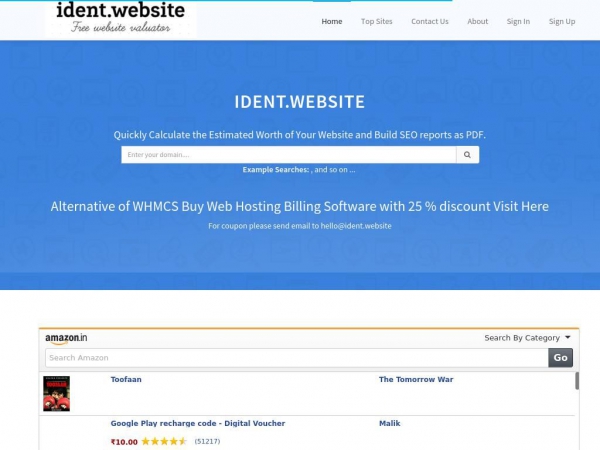This screenshot has width=600, height=450.
Task: Click the star rating of Google Play voucher
Action: [x=164, y=441]
